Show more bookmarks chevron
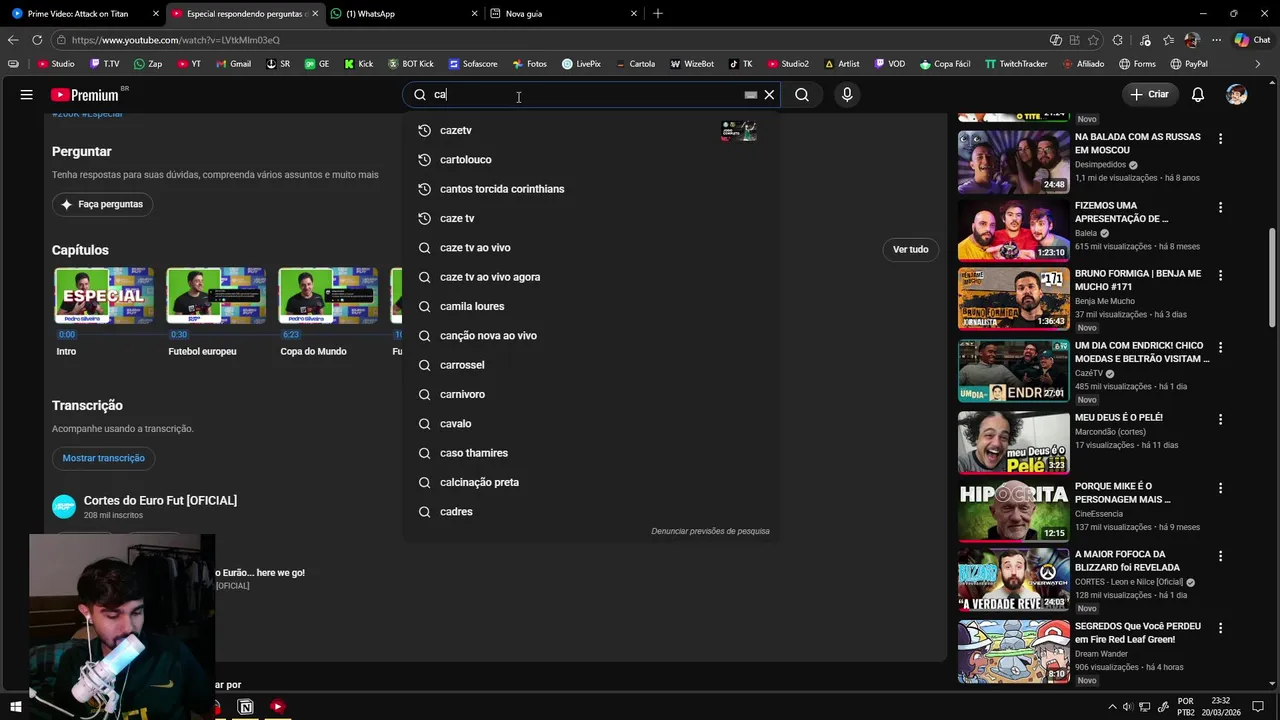 [x=1258, y=64]
